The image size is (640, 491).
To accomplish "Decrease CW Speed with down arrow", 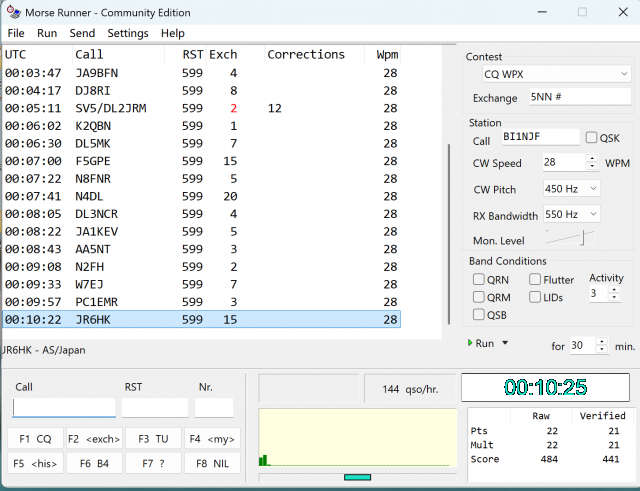I will [592, 166].
